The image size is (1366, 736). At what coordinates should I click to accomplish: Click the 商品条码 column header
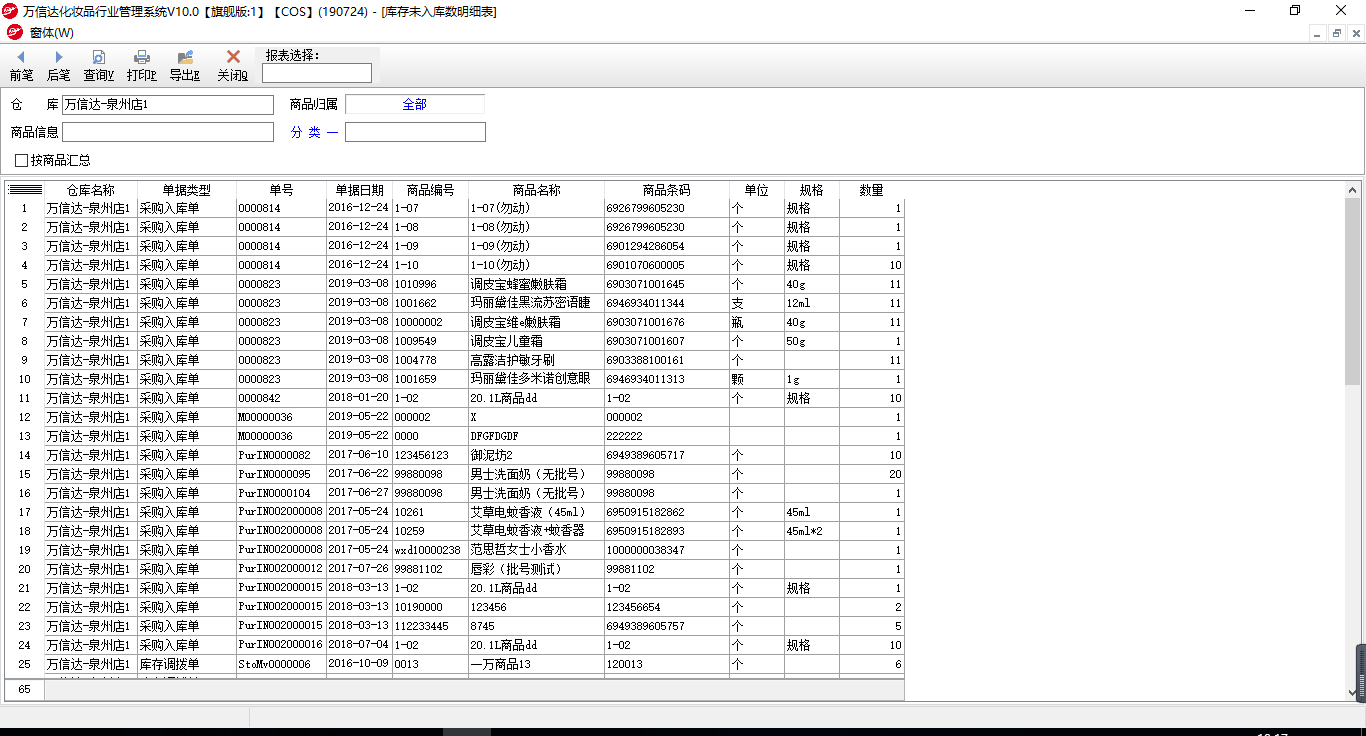tap(667, 190)
